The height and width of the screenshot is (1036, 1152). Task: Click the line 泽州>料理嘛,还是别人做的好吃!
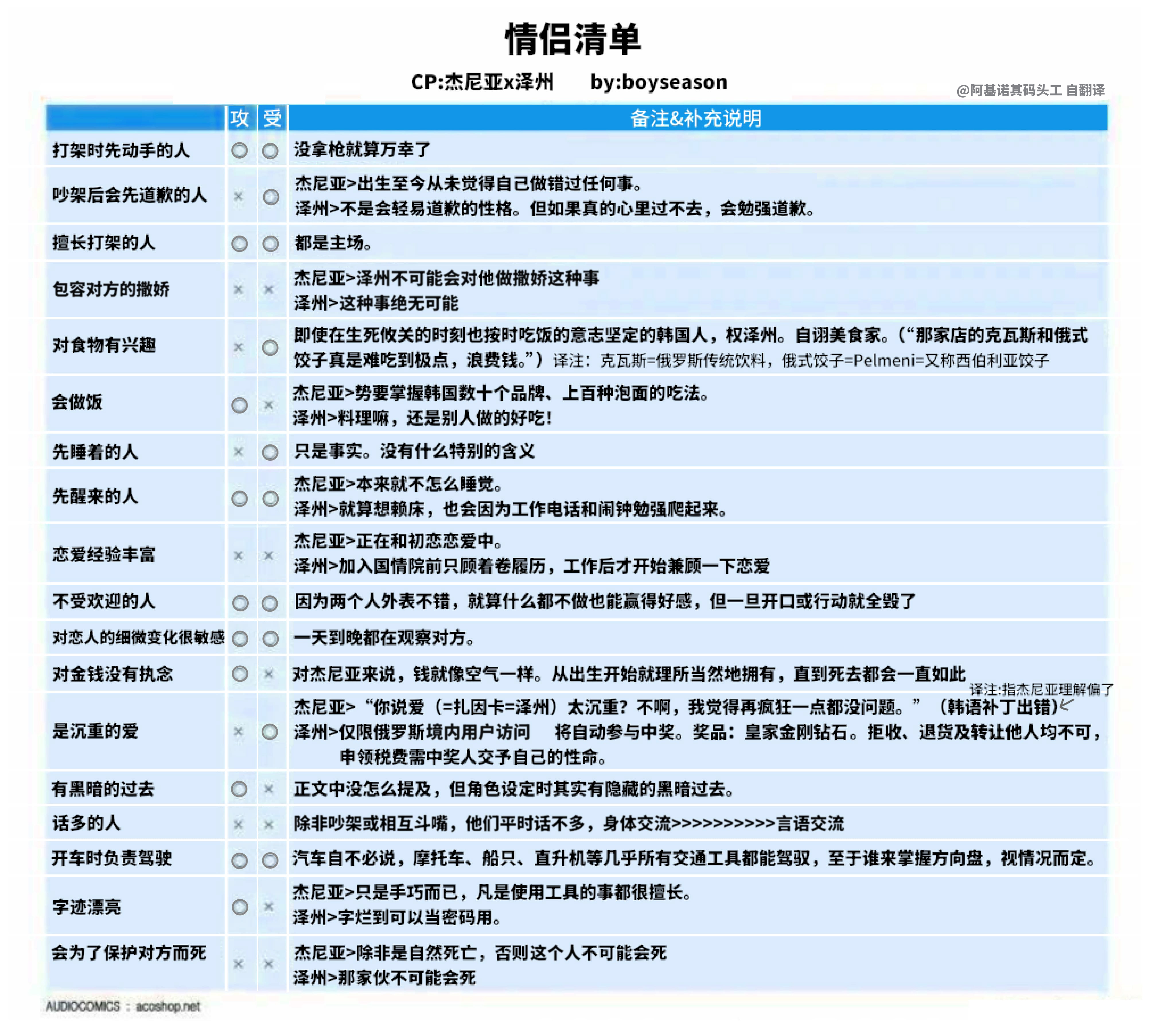423,418
